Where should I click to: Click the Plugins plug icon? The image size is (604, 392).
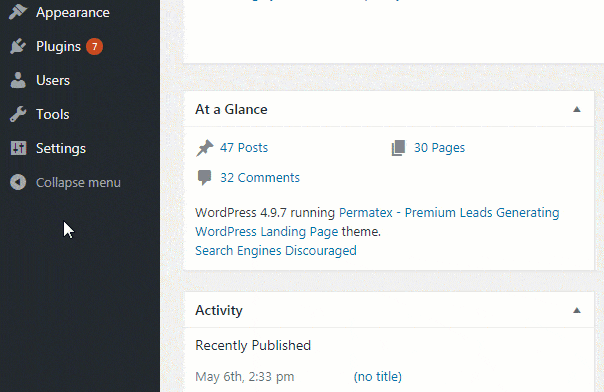[x=18, y=46]
